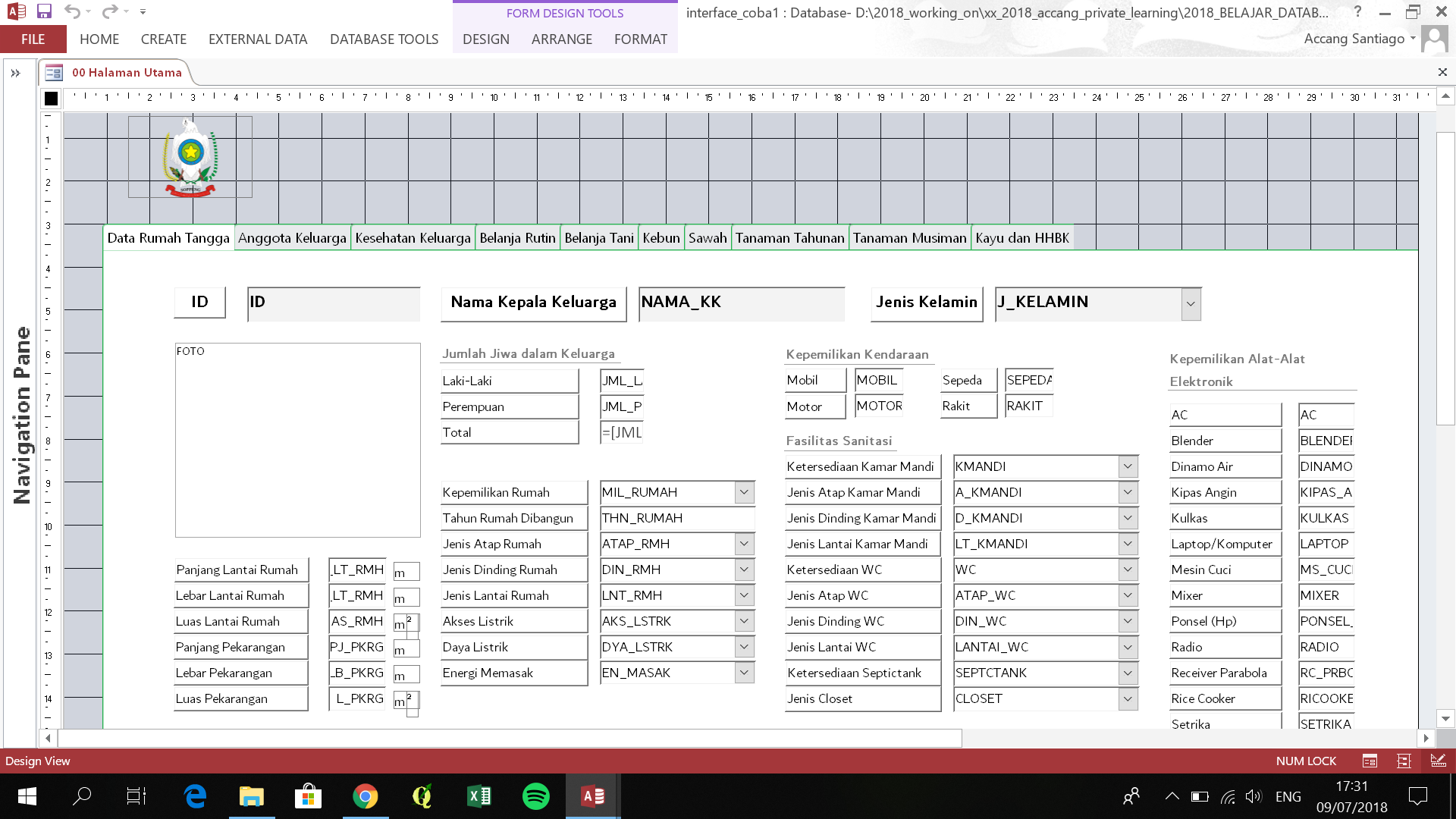Image resolution: width=1456 pixels, height=819 pixels.
Task: Open the Accang Santiago account menu
Action: (1360, 39)
